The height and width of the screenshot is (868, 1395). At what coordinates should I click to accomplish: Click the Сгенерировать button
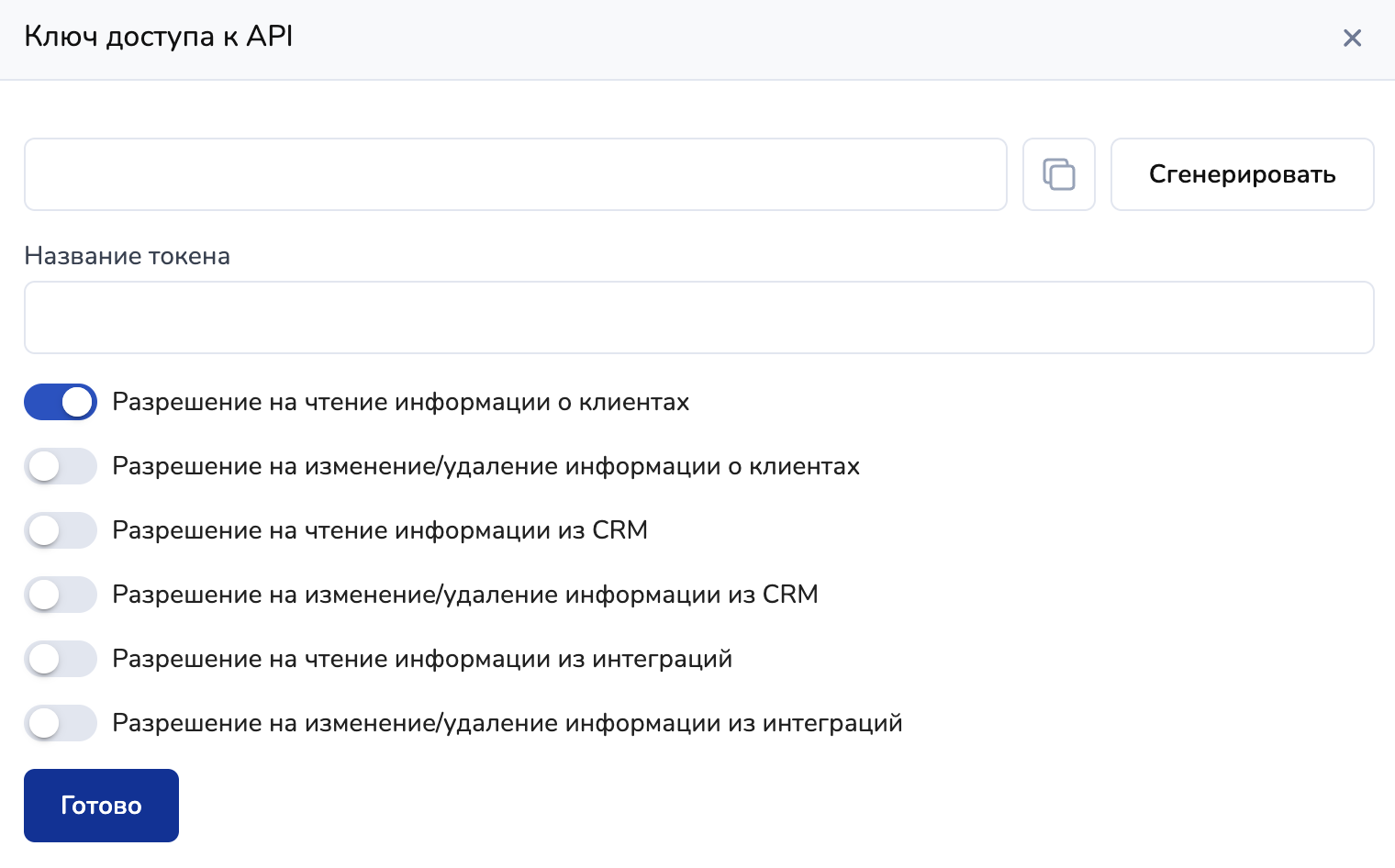click(x=1242, y=174)
